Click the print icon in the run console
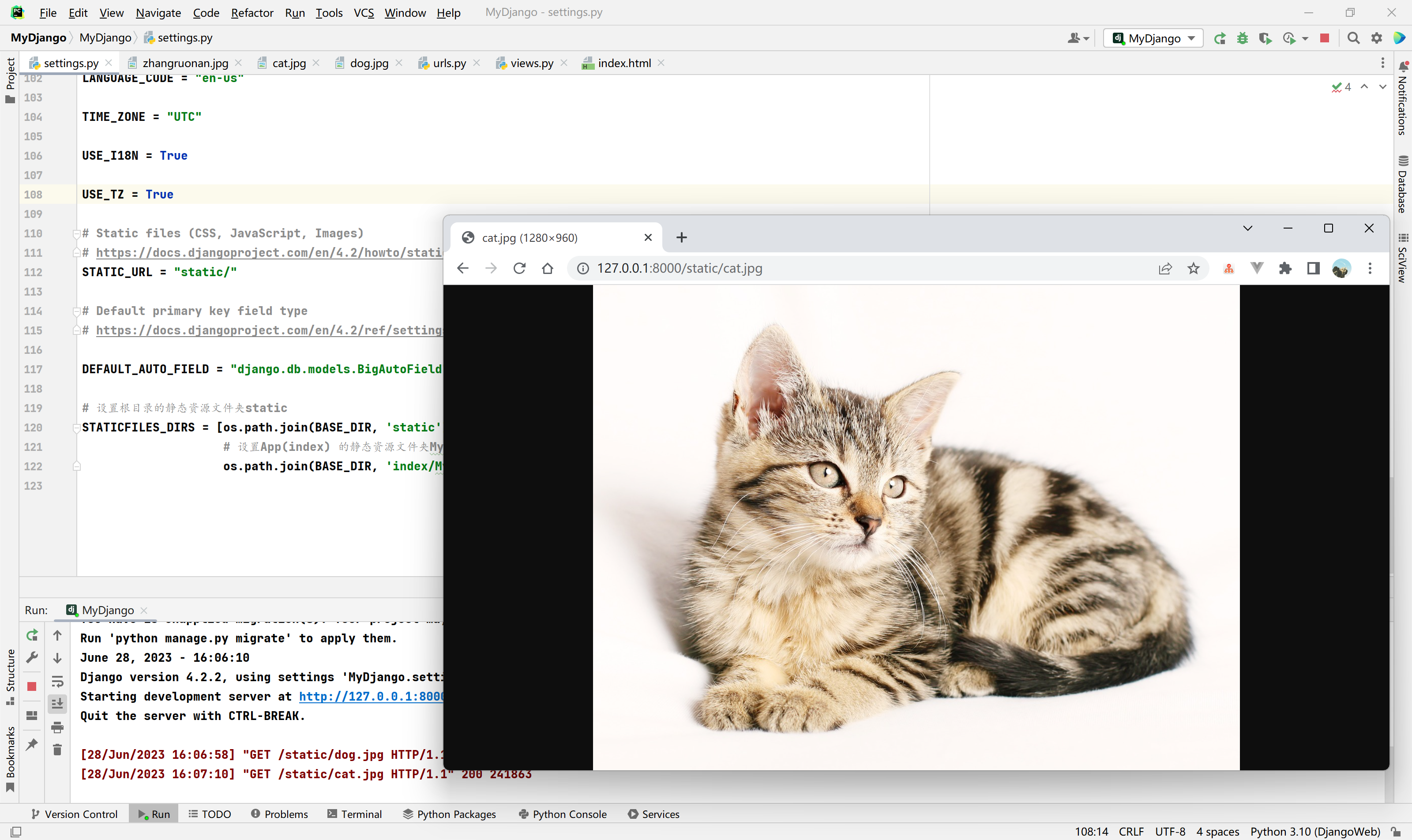The image size is (1412, 840). 57,727
